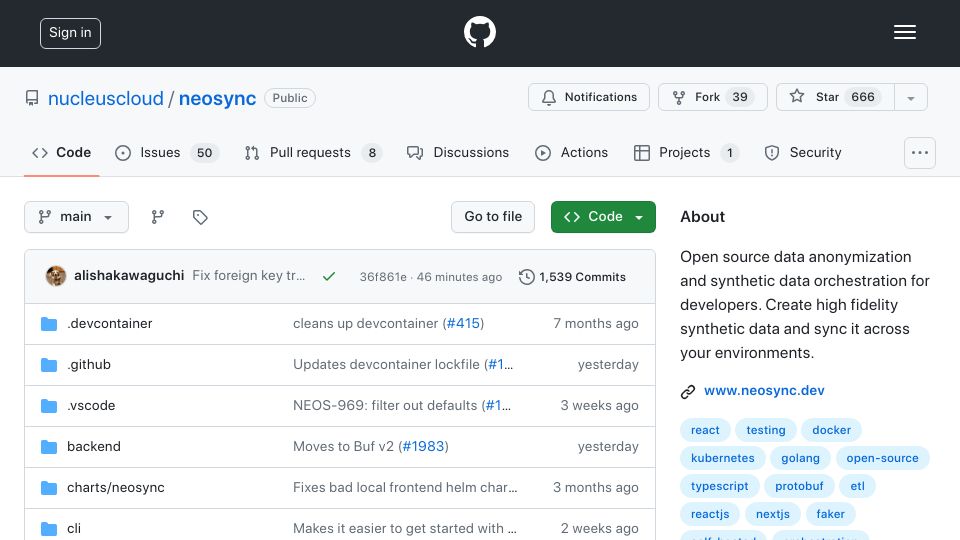Open the cli folder

tap(74, 528)
